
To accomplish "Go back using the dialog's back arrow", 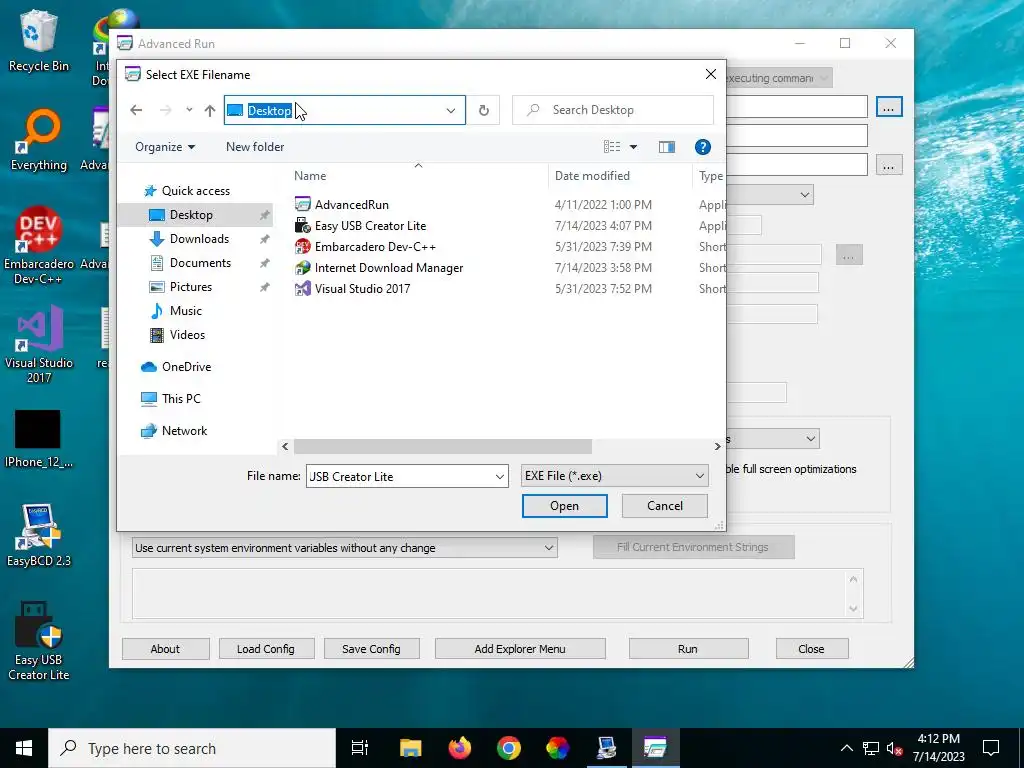I will 136,110.
